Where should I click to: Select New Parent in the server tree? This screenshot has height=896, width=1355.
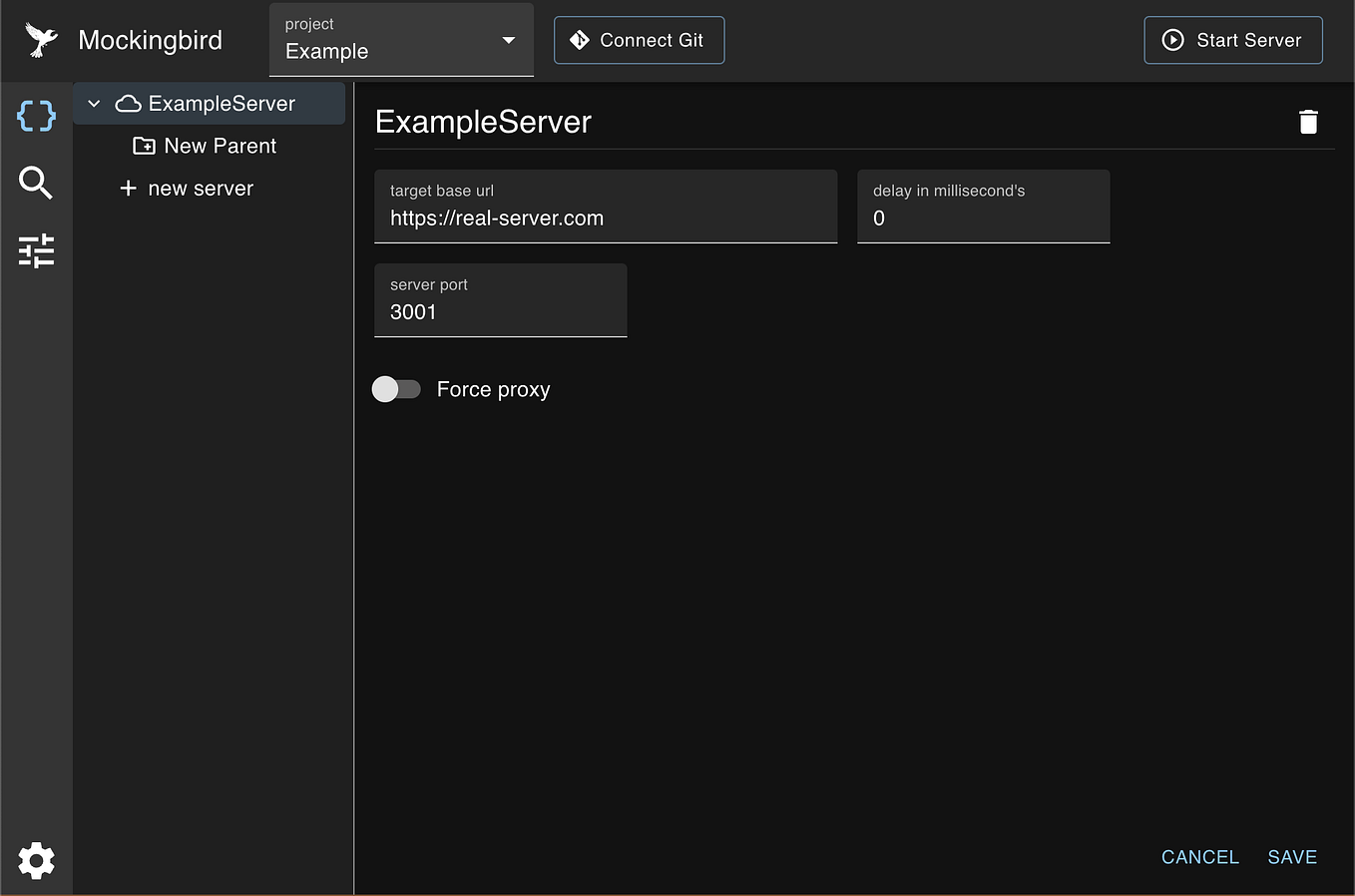point(220,146)
